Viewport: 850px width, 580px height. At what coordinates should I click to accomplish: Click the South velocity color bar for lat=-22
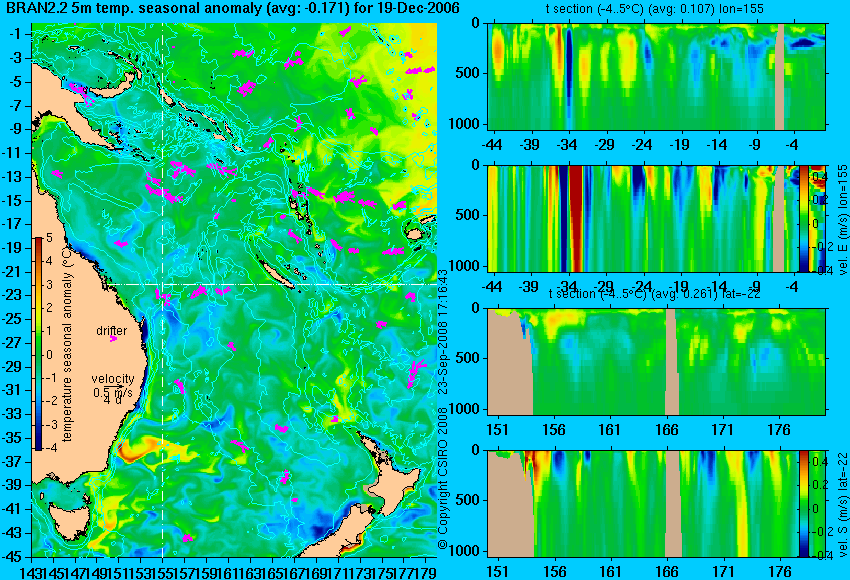(x=804, y=504)
